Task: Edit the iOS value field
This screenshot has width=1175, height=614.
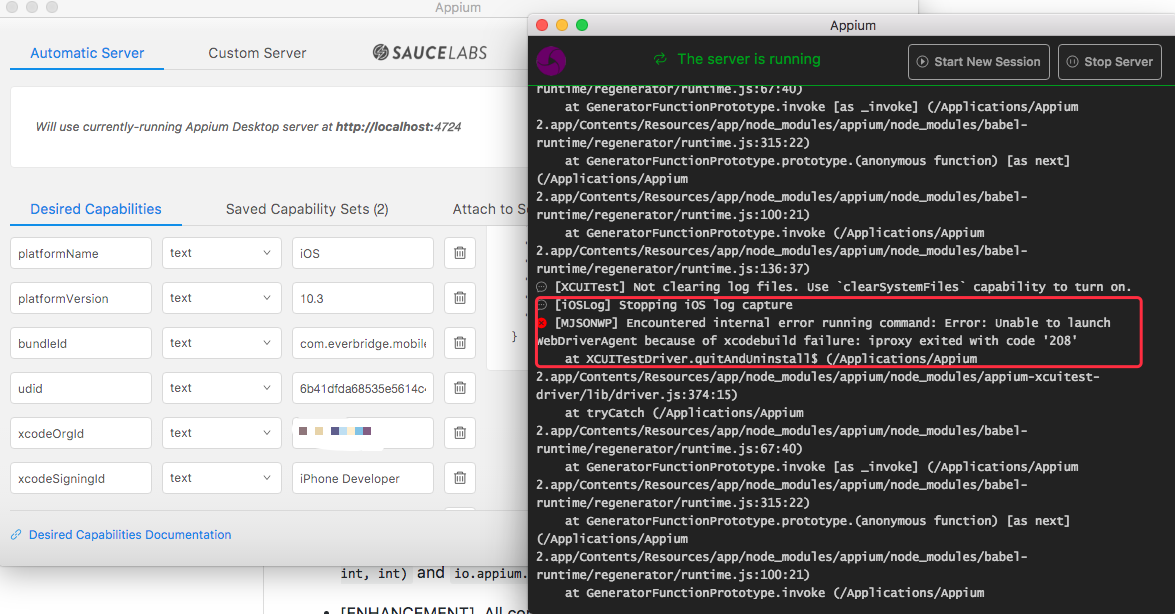Action: pyautogui.click(x=363, y=253)
